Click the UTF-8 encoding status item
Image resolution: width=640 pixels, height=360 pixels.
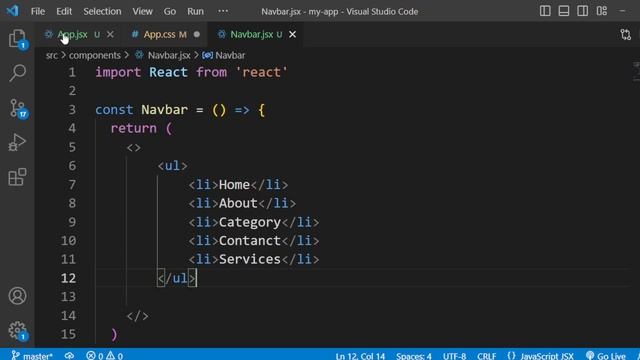tap(454, 356)
